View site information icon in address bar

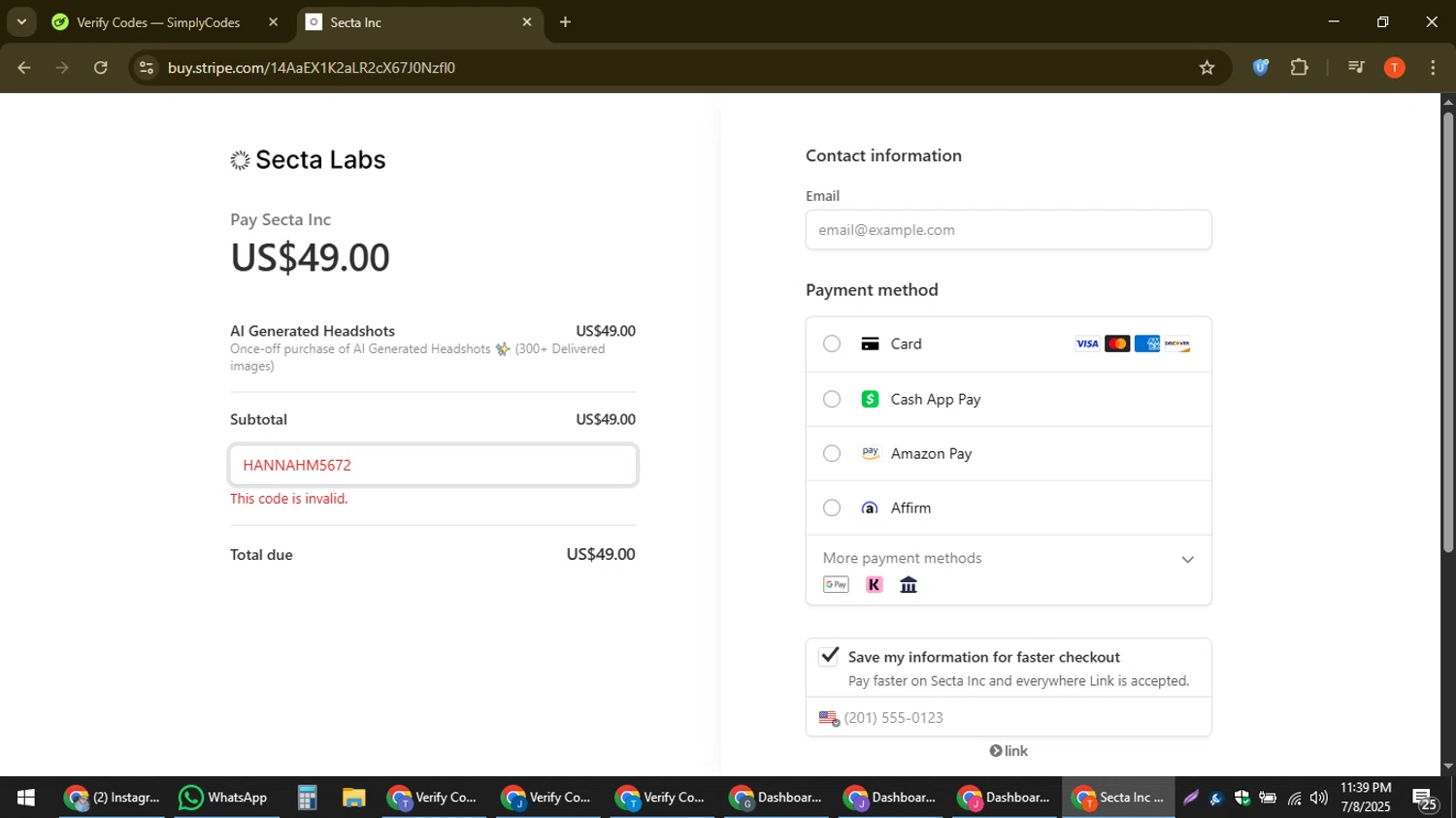click(147, 68)
